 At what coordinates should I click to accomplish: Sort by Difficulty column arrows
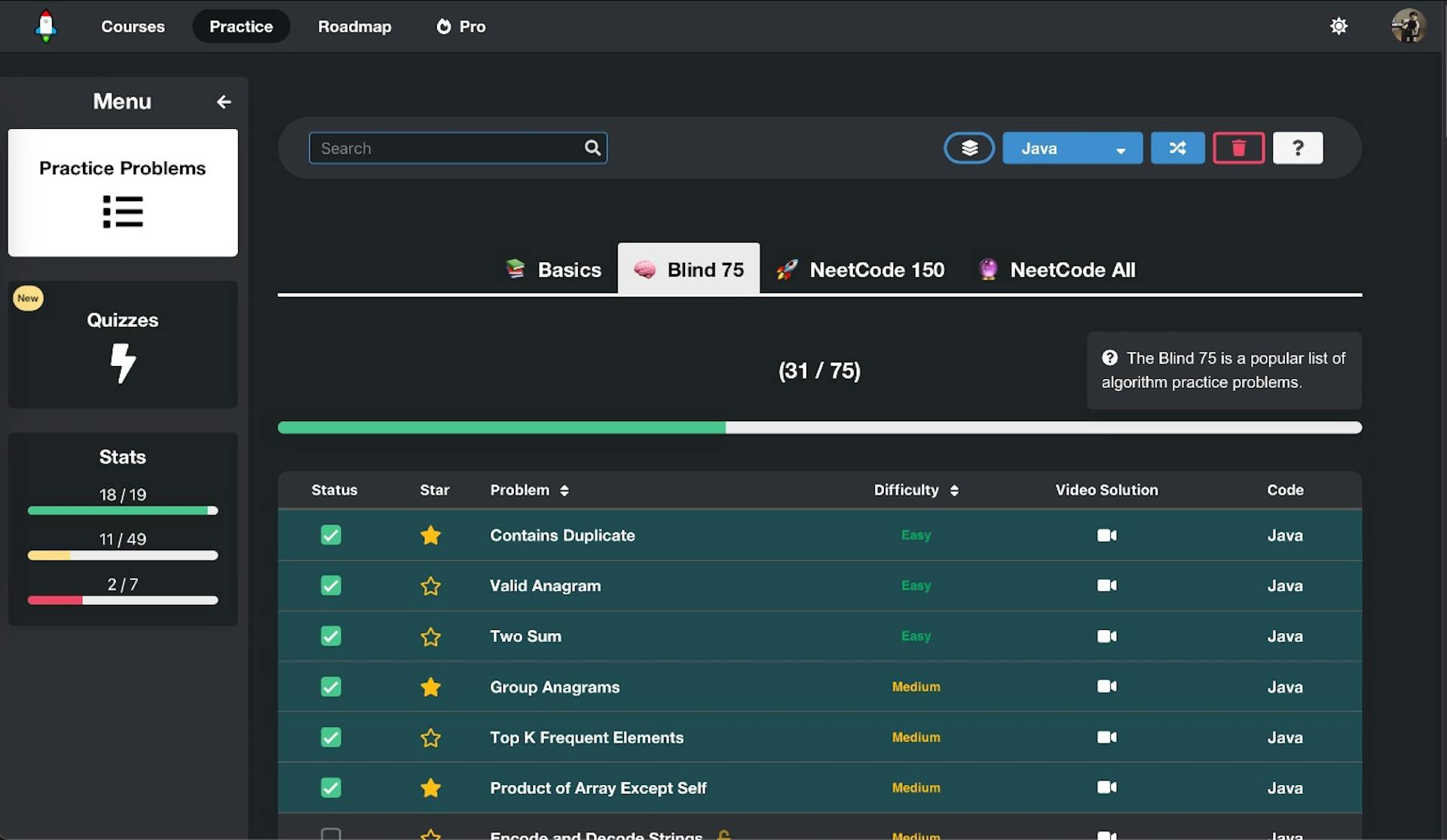[x=954, y=490]
